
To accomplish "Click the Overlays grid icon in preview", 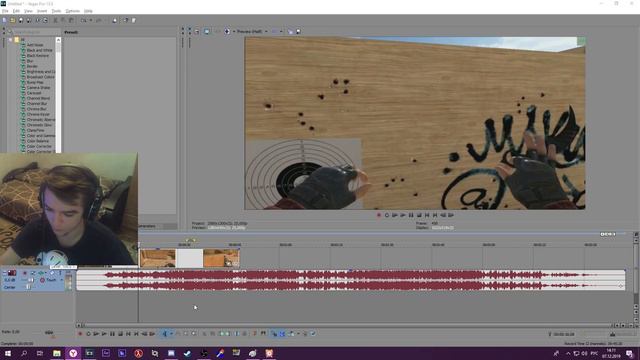I will tap(274, 31).
